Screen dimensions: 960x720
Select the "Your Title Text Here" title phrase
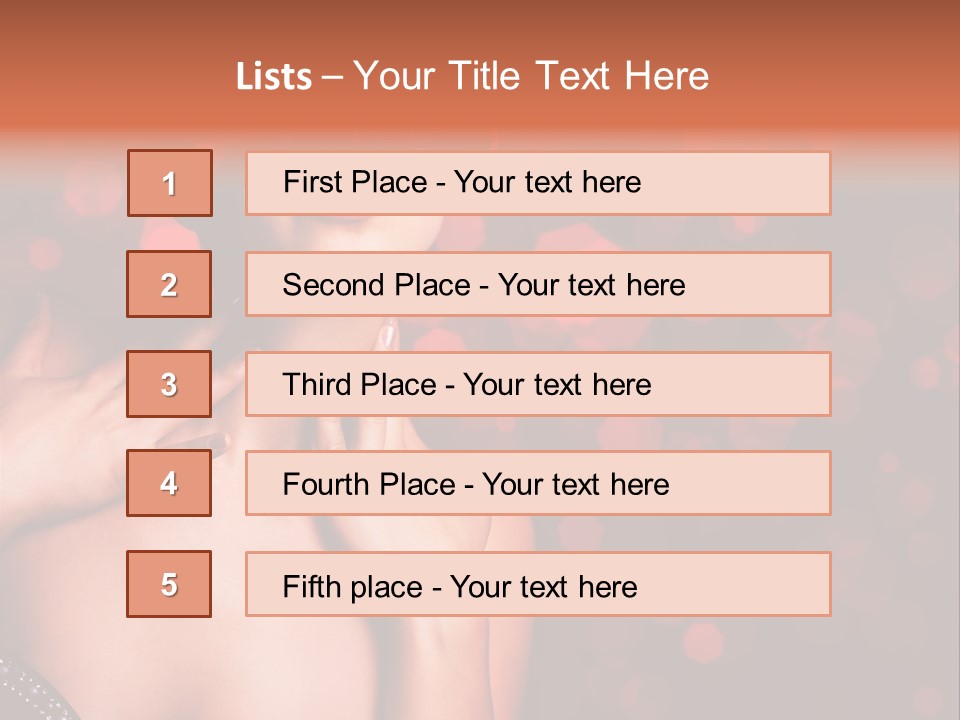[x=531, y=76]
